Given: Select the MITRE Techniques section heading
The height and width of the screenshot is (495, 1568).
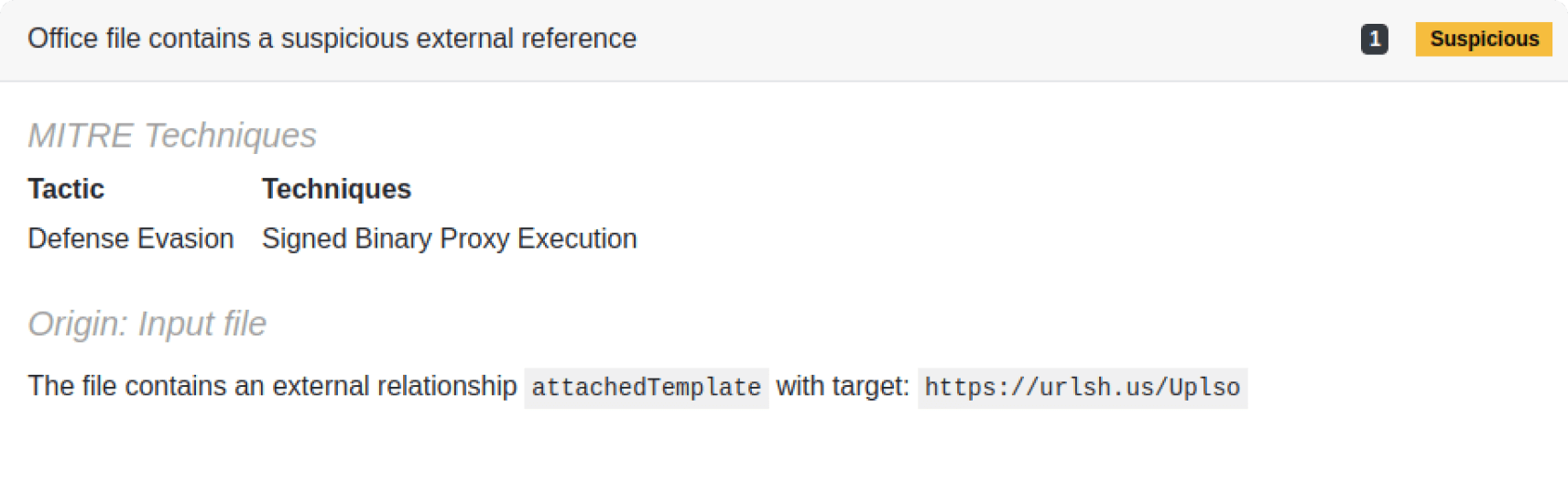Looking at the screenshot, I should [172, 136].
